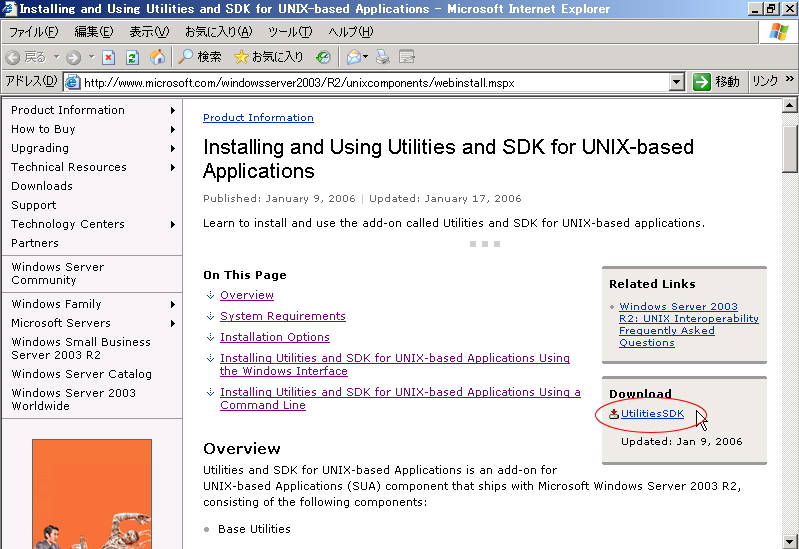Click the Installation Options anchor link
Screen dimensions: 799x549
coord(274,337)
